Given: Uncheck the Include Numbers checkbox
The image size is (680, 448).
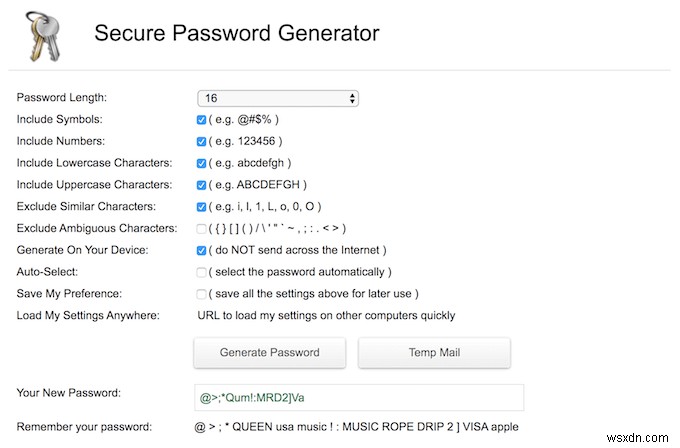Looking at the screenshot, I should coord(202,141).
